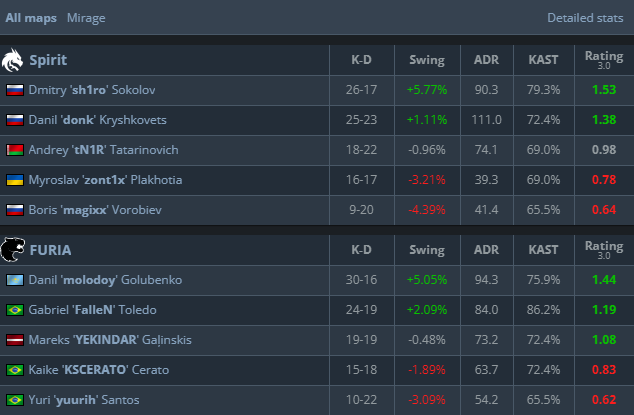Click the Ukrainian flag beside zont1x
Viewport: 634px width, 415px height.
tap(15, 180)
